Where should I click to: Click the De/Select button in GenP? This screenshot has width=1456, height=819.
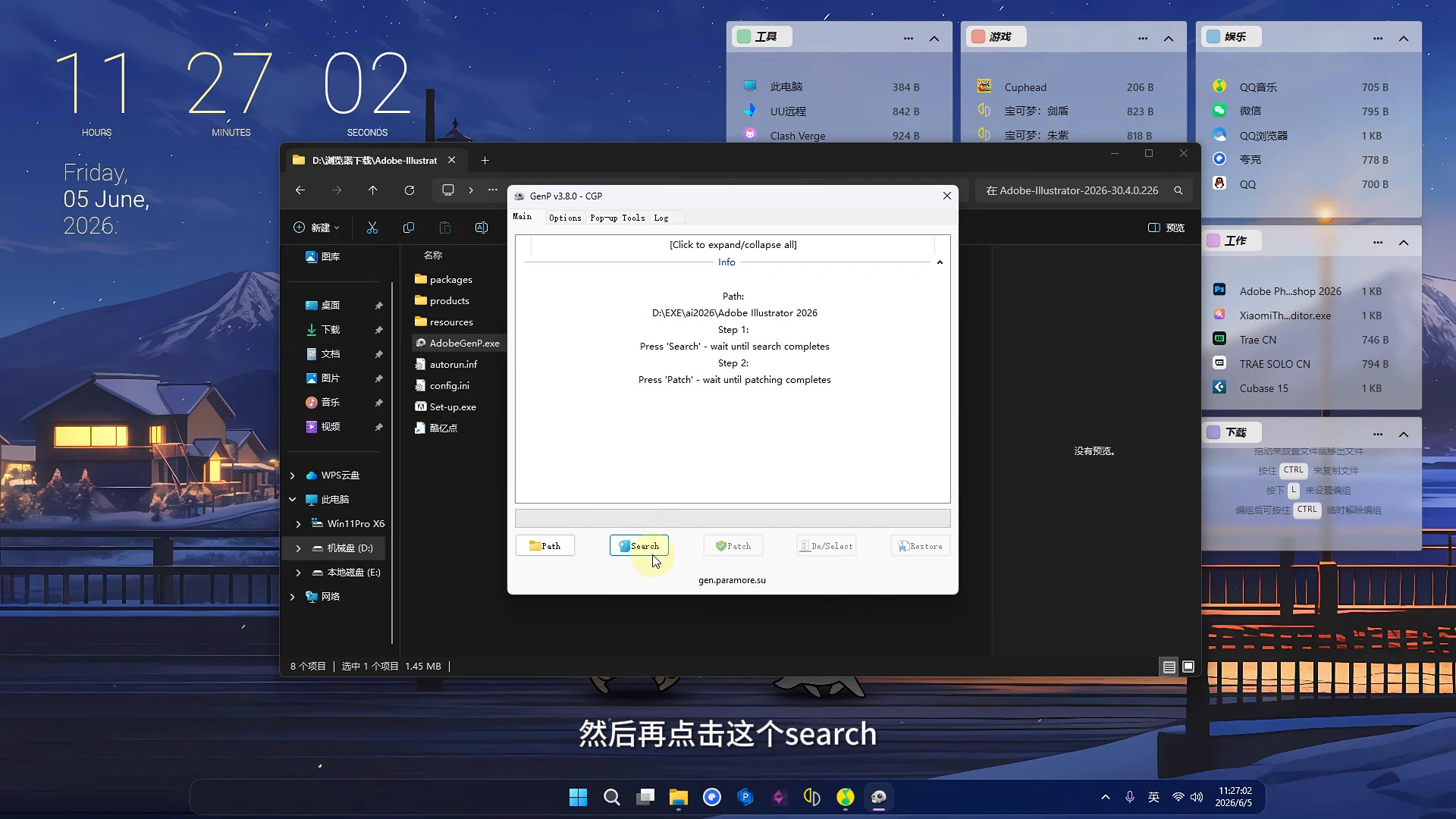827,546
